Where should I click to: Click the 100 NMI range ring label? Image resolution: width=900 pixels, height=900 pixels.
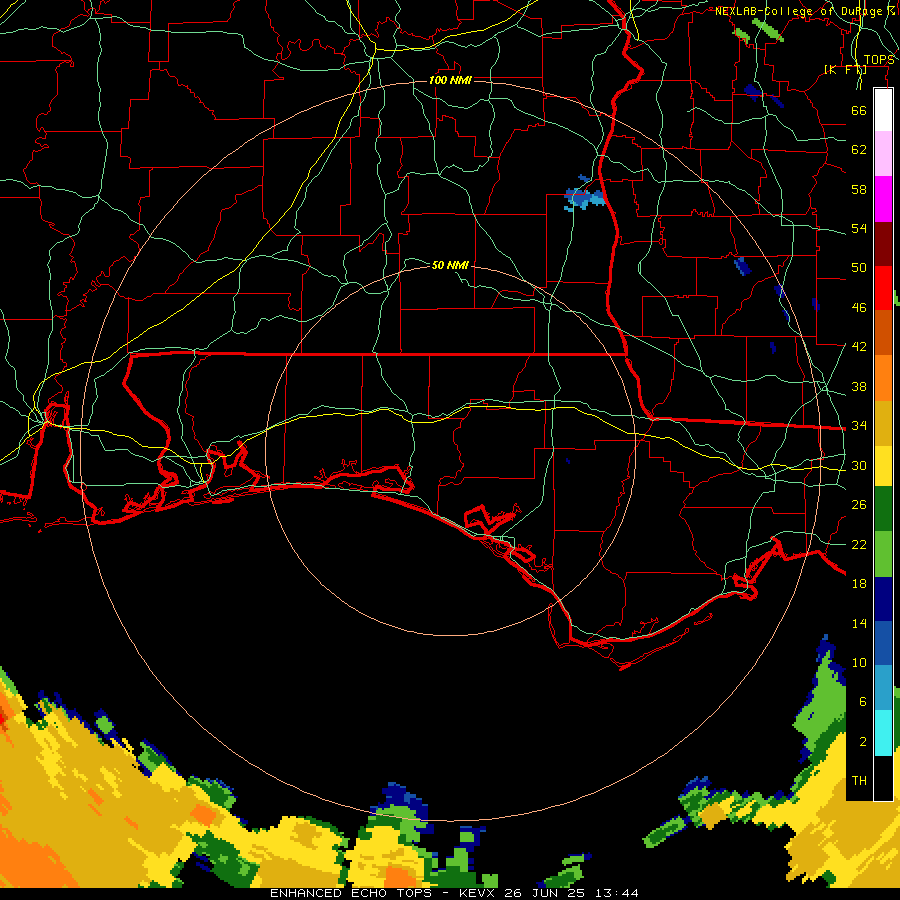point(450,80)
